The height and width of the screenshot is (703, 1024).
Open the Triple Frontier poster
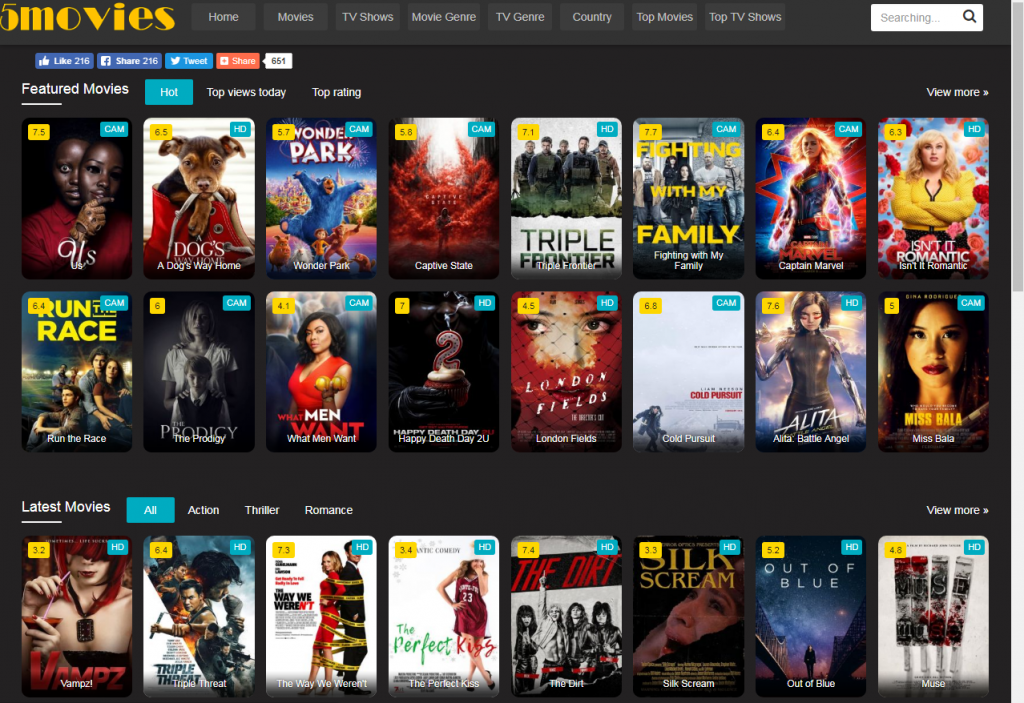click(566, 198)
